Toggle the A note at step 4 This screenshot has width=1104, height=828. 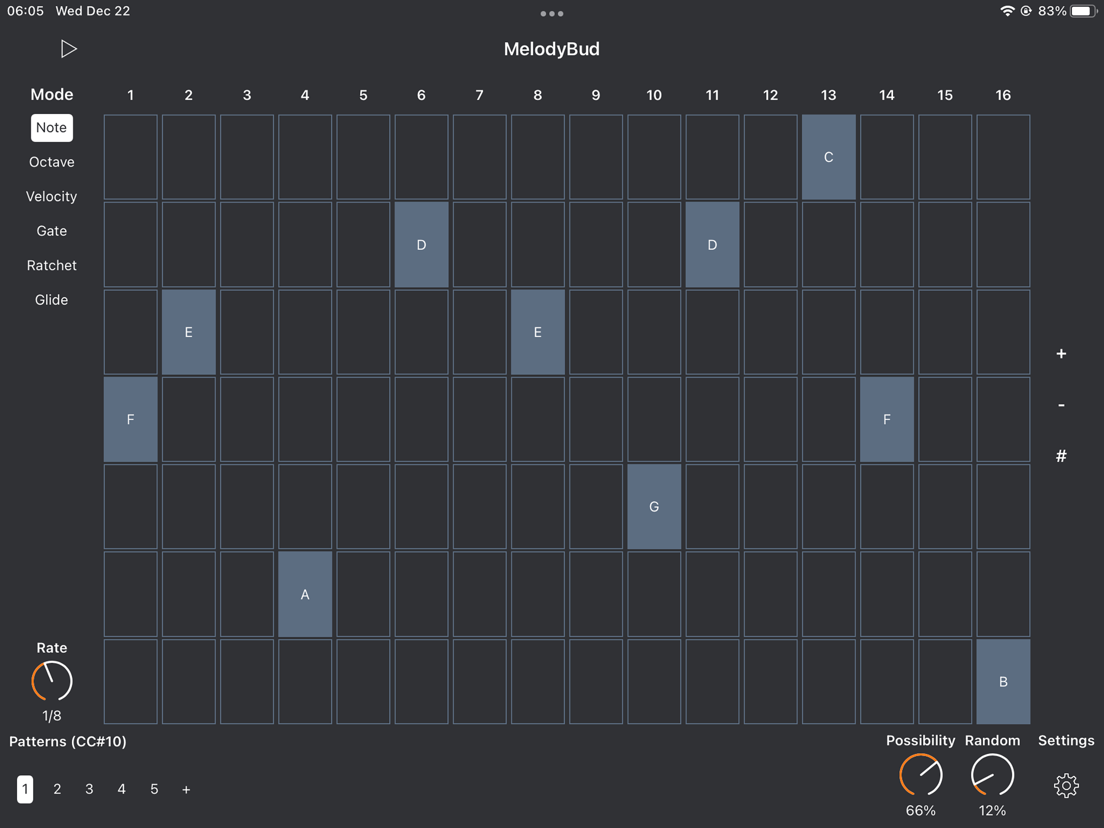305,594
